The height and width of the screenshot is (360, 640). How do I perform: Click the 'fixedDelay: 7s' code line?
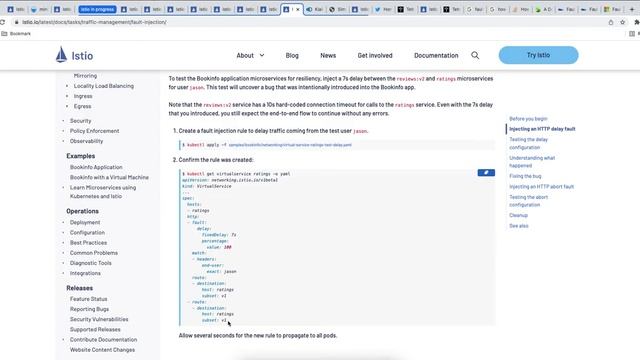(x=219, y=235)
